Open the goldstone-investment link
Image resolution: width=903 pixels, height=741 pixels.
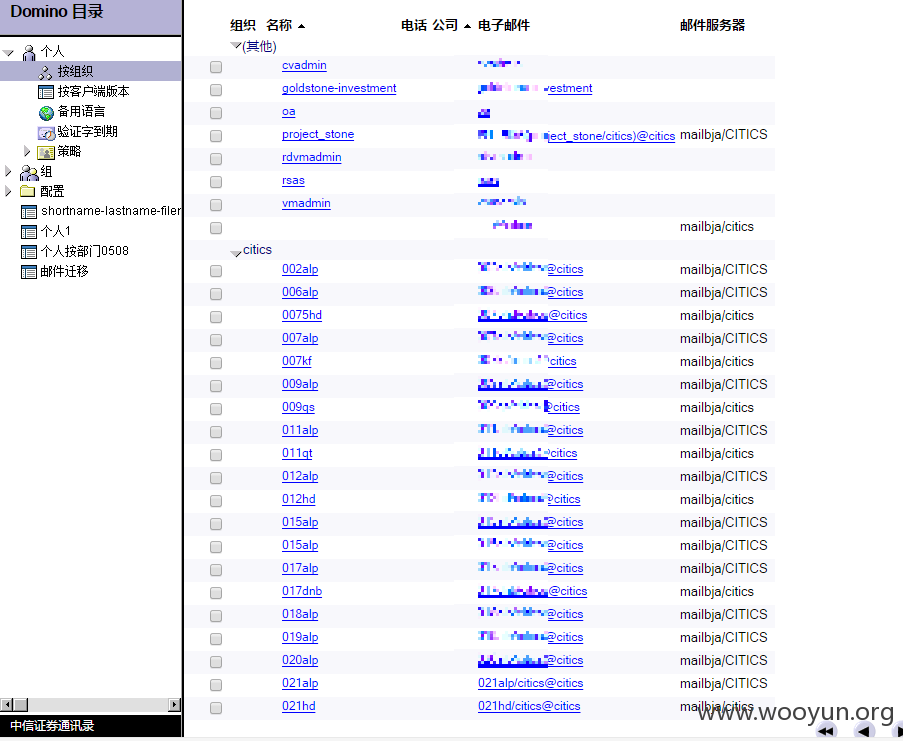coord(339,88)
